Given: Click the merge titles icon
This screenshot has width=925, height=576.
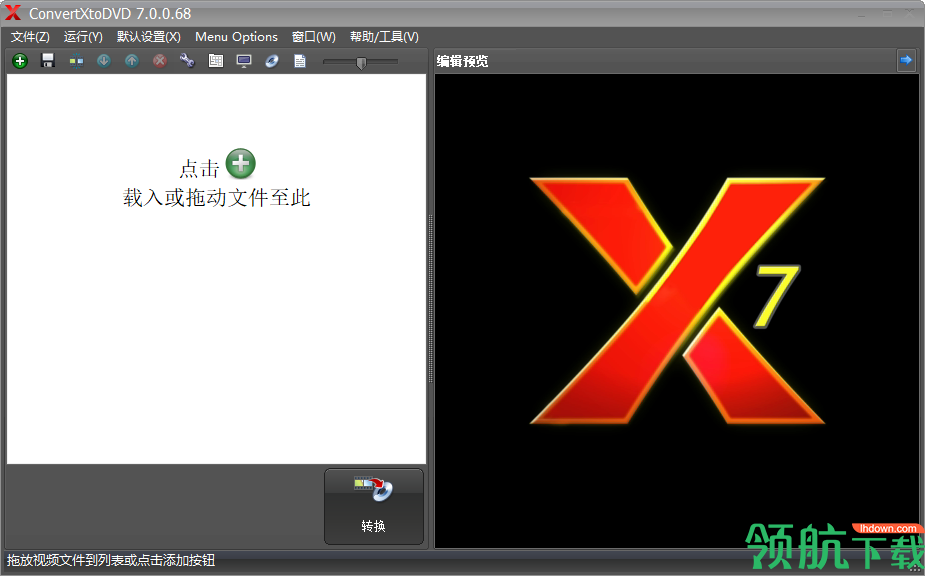Looking at the screenshot, I should point(76,61).
